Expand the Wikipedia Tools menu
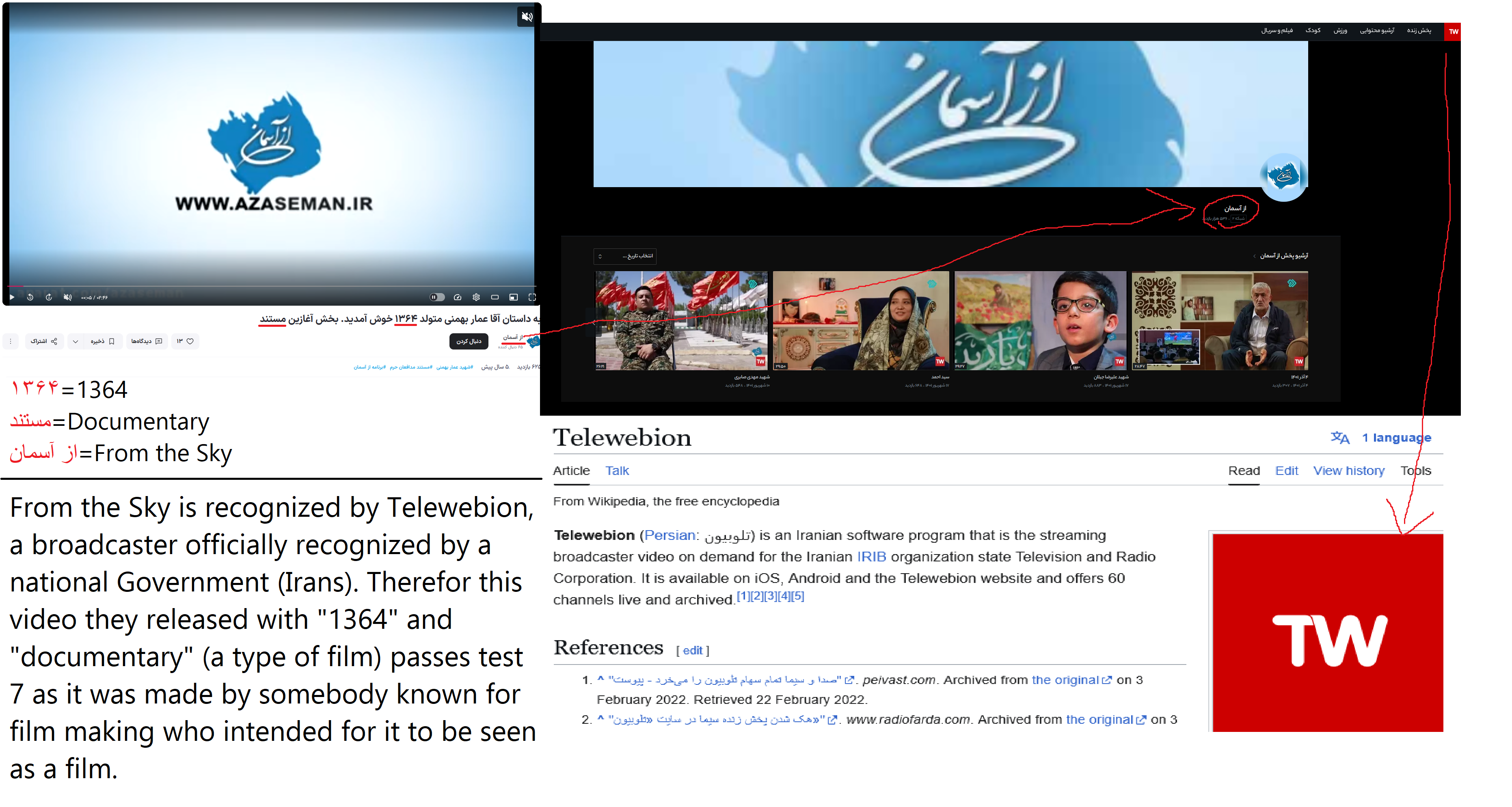Image resolution: width=1512 pixels, height=807 pixels. [x=1416, y=471]
